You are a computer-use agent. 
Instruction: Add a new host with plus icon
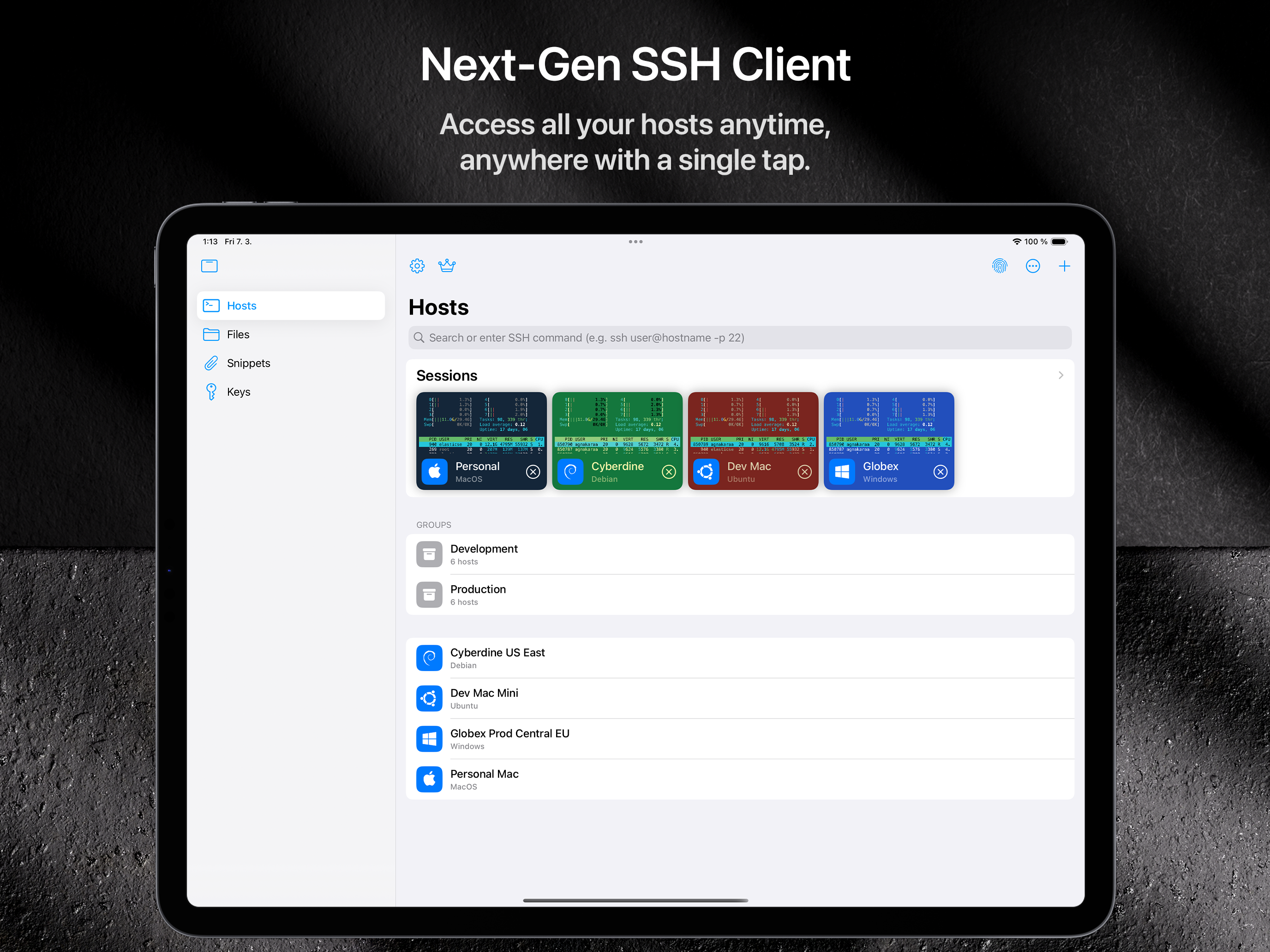(1064, 266)
